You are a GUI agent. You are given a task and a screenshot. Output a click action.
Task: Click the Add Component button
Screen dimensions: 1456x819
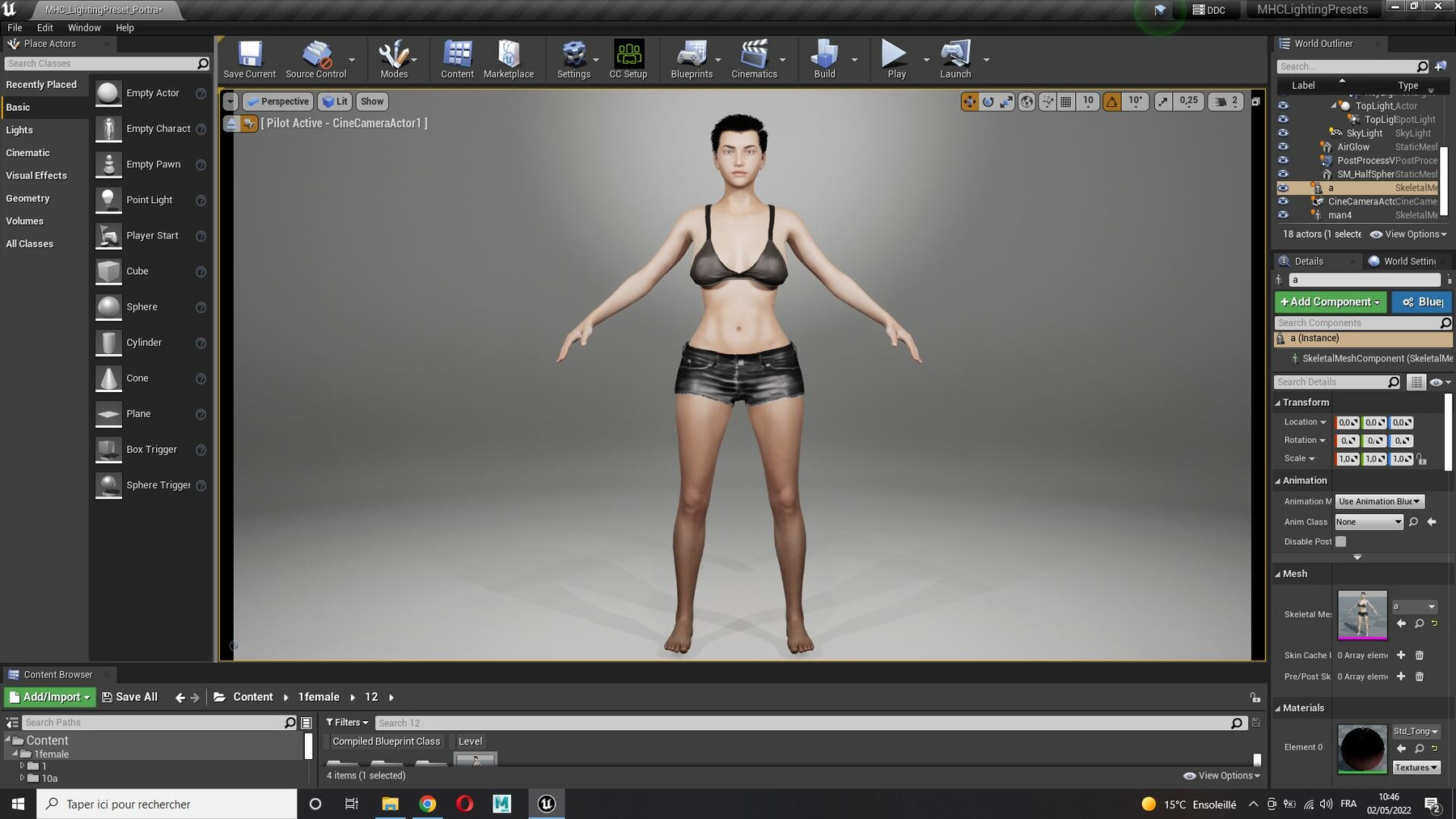pyautogui.click(x=1330, y=302)
